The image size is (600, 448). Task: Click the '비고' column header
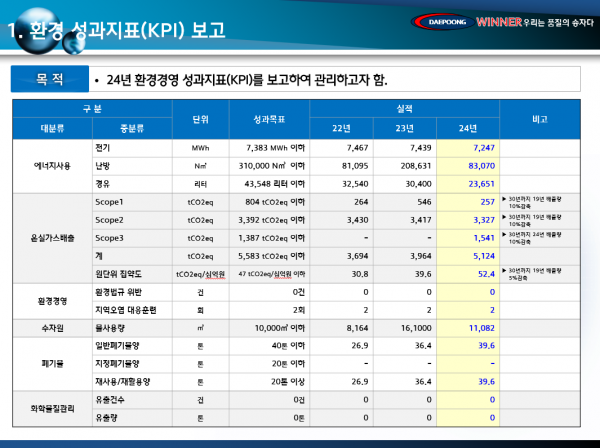540,119
